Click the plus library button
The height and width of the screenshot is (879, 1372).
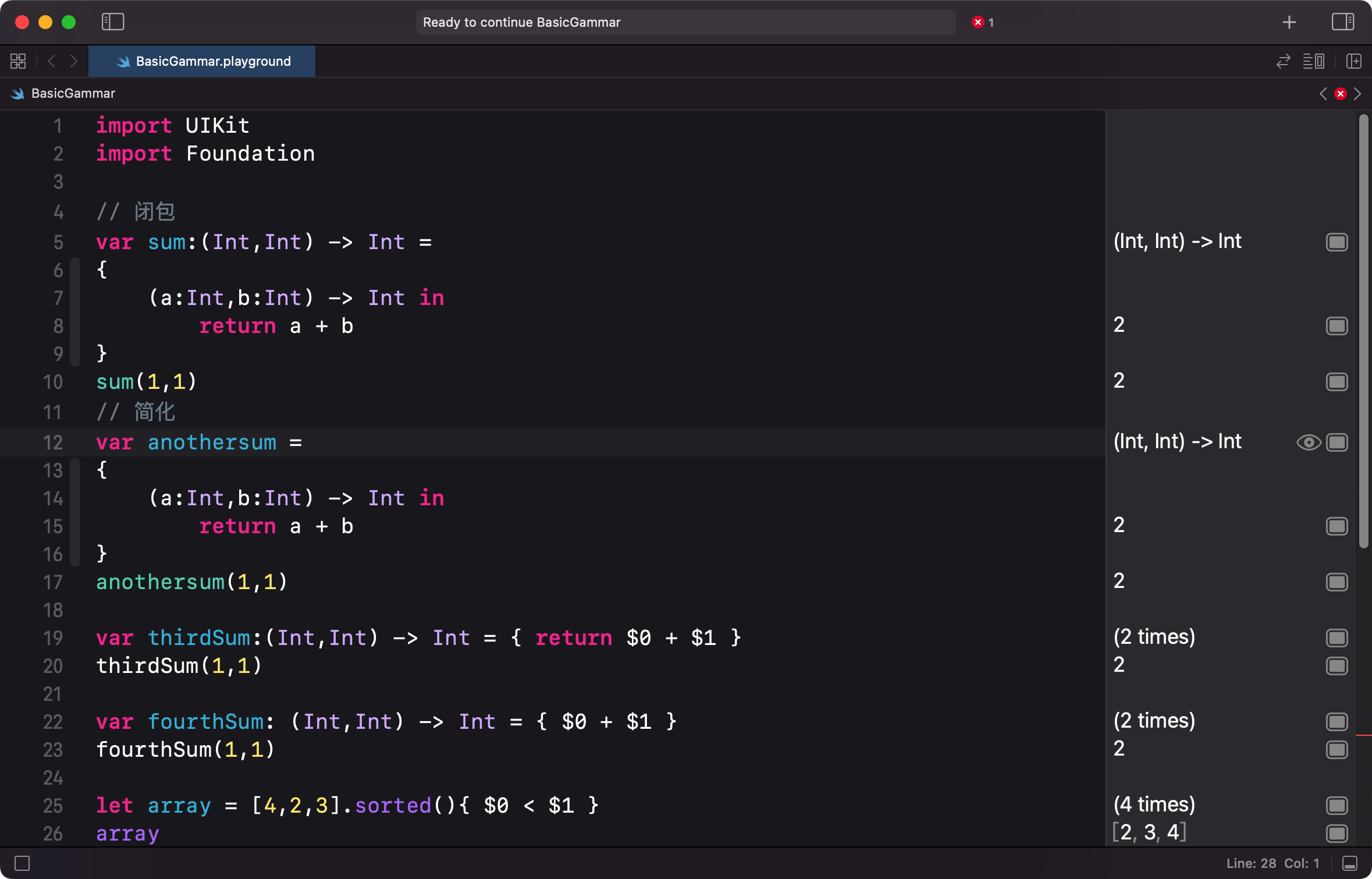[x=1289, y=22]
